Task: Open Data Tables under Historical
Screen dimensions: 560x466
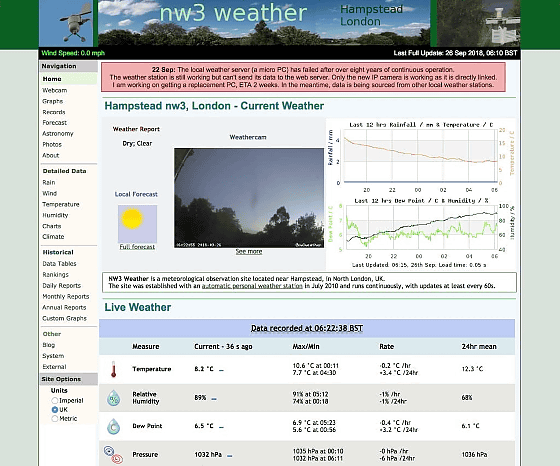Action: 59,264
